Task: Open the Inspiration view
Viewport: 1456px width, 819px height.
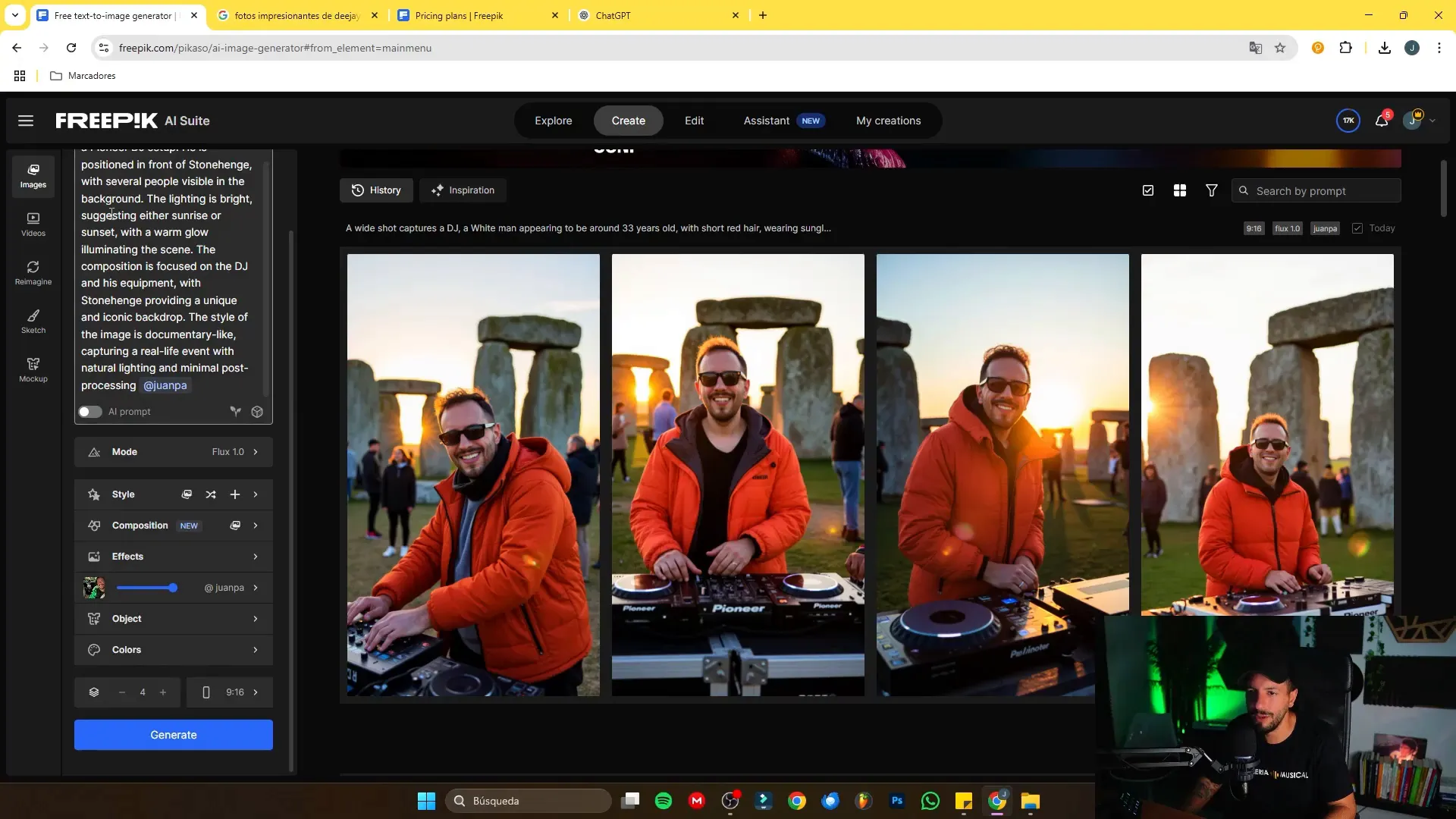Action: click(x=463, y=190)
